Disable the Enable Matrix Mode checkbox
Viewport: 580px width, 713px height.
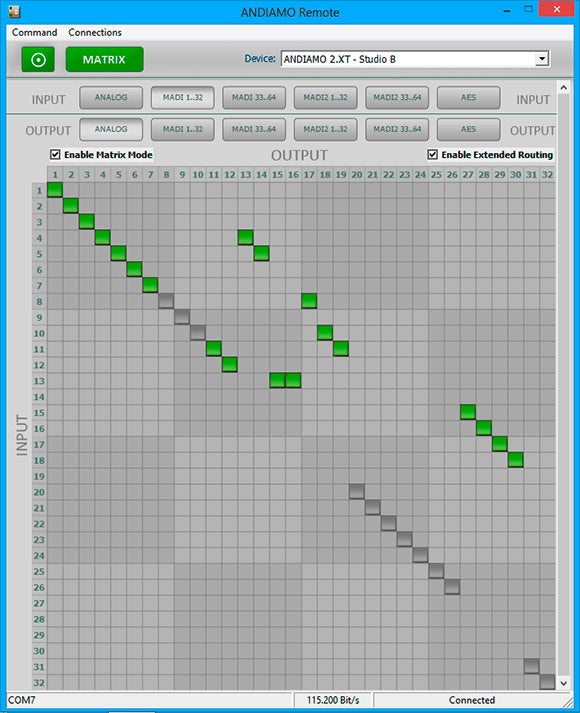pyautogui.click(x=55, y=155)
